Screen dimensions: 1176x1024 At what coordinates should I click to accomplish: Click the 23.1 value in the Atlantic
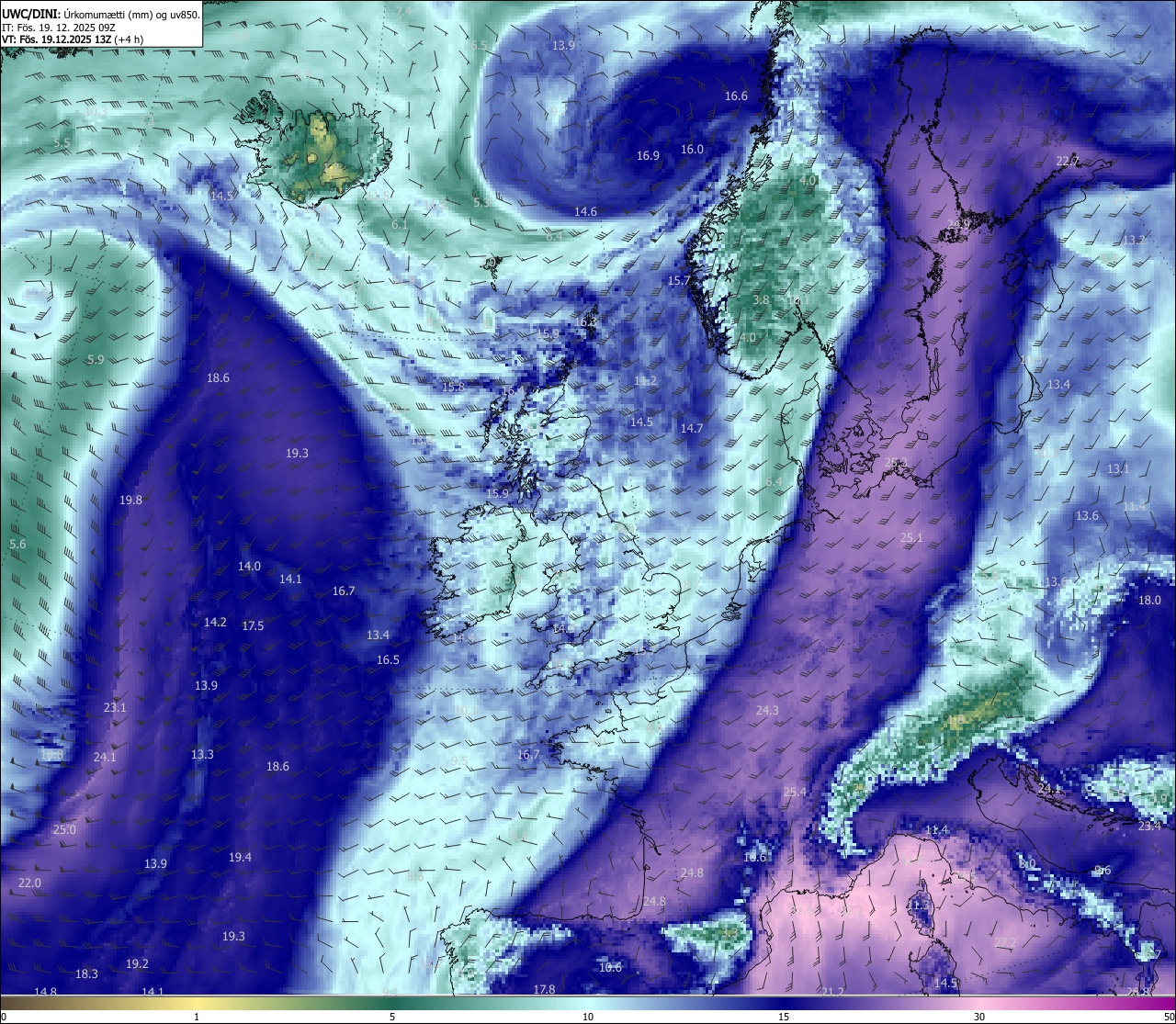tap(115, 708)
